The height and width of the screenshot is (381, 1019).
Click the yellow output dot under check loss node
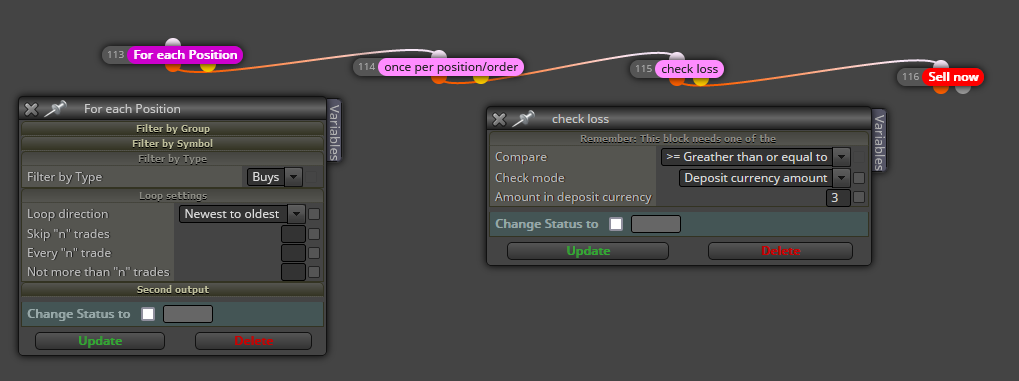point(701,79)
